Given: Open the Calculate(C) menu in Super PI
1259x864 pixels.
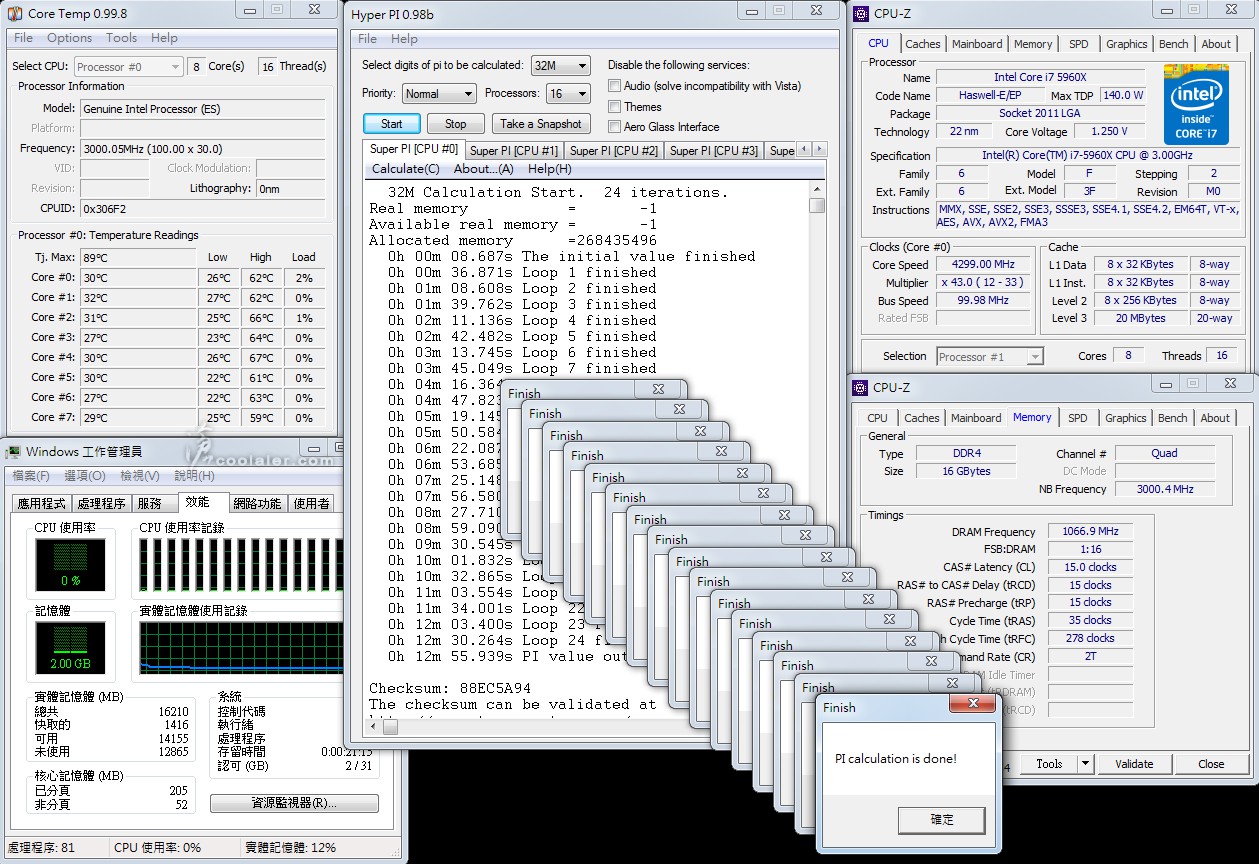Looking at the screenshot, I should point(405,169).
